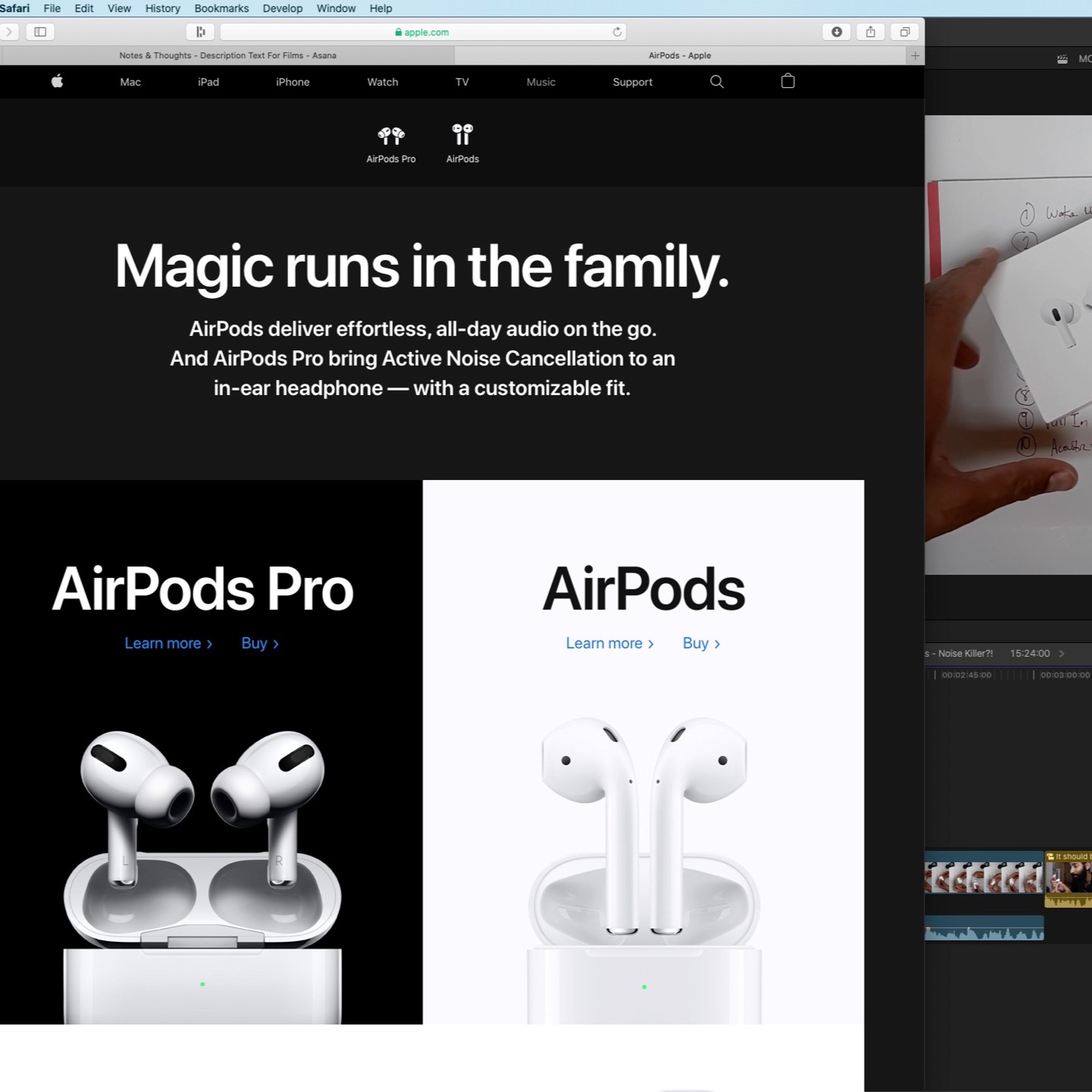Switch to the Asana Notes & Thoughts tab
The width and height of the screenshot is (1092, 1092).
[228, 55]
